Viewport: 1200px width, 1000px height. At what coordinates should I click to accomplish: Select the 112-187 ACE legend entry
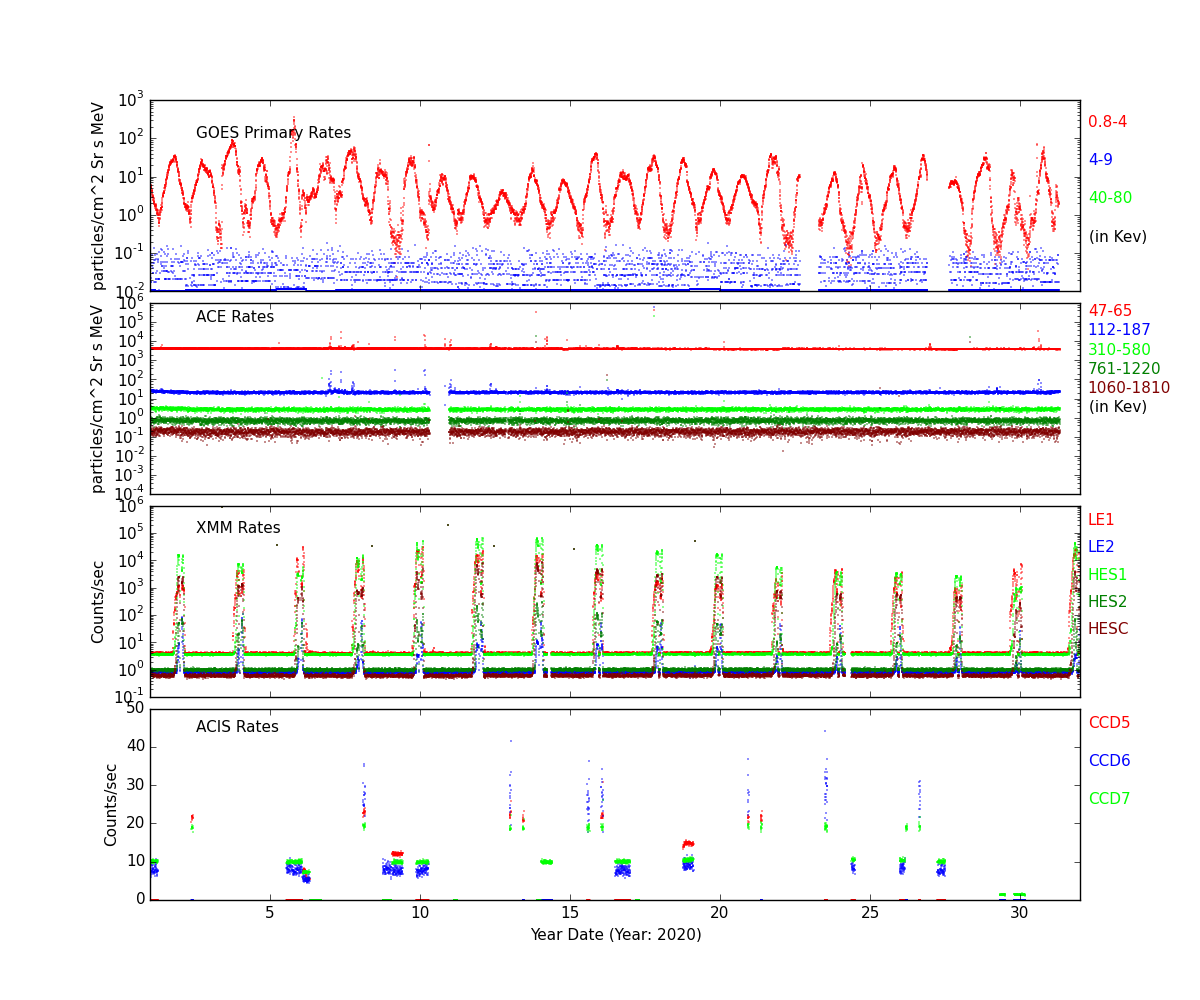[x=1119, y=330]
